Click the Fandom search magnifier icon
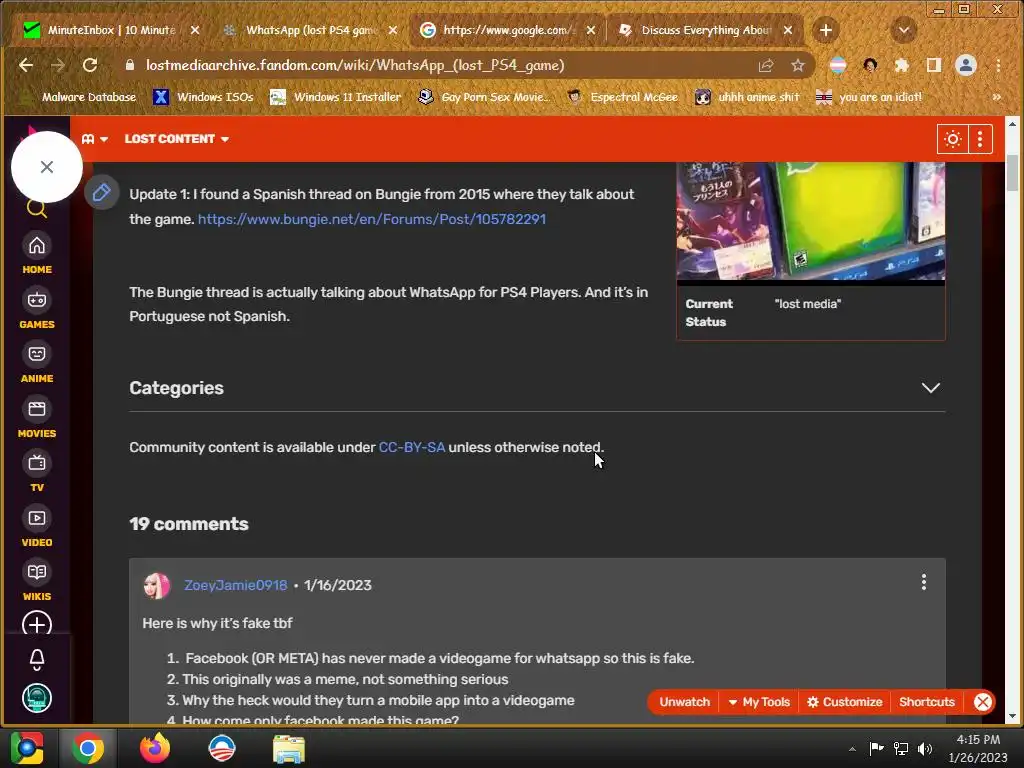The height and width of the screenshot is (768, 1024). (x=37, y=209)
